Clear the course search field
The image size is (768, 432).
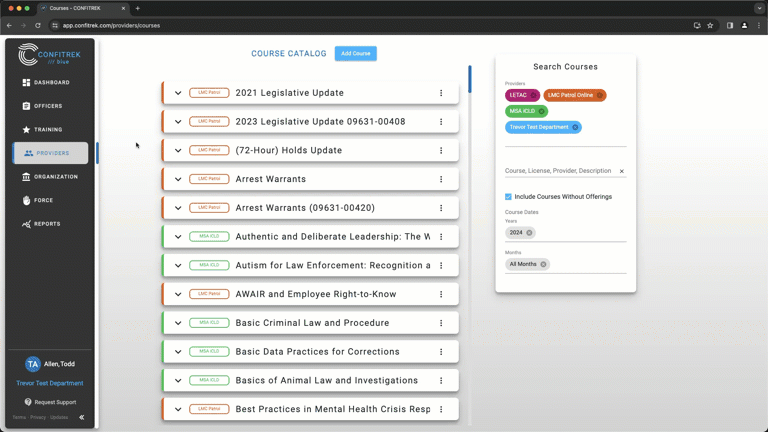click(622, 171)
